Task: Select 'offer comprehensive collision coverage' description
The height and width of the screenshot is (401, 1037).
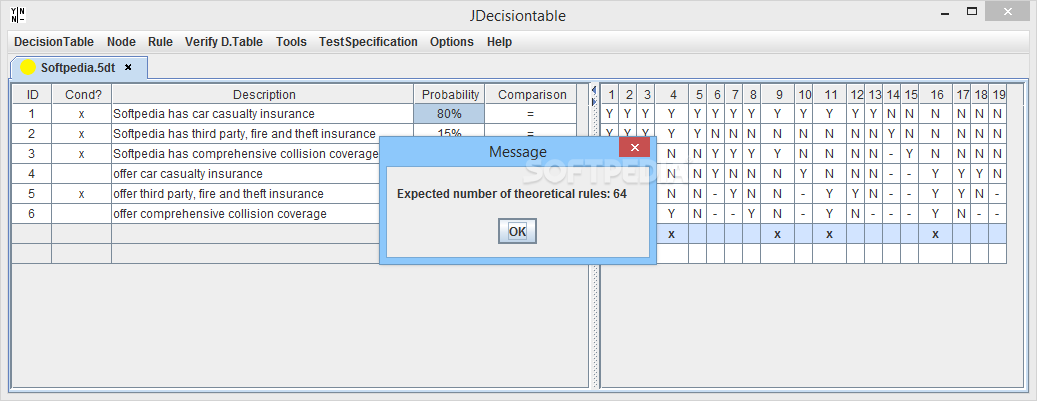Action: [x=246, y=214]
